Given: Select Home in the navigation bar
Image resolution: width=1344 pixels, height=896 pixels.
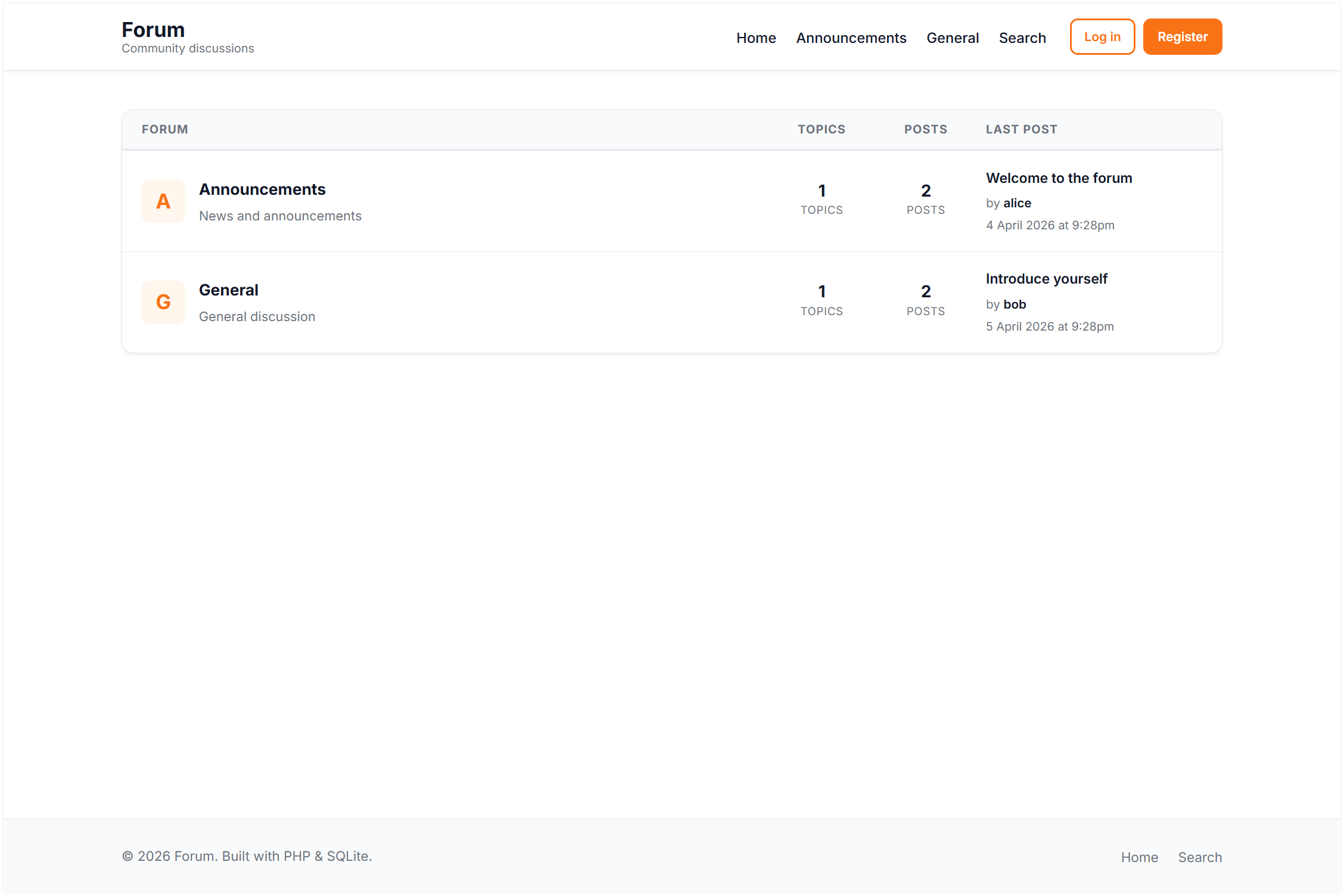Looking at the screenshot, I should point(755,37).
